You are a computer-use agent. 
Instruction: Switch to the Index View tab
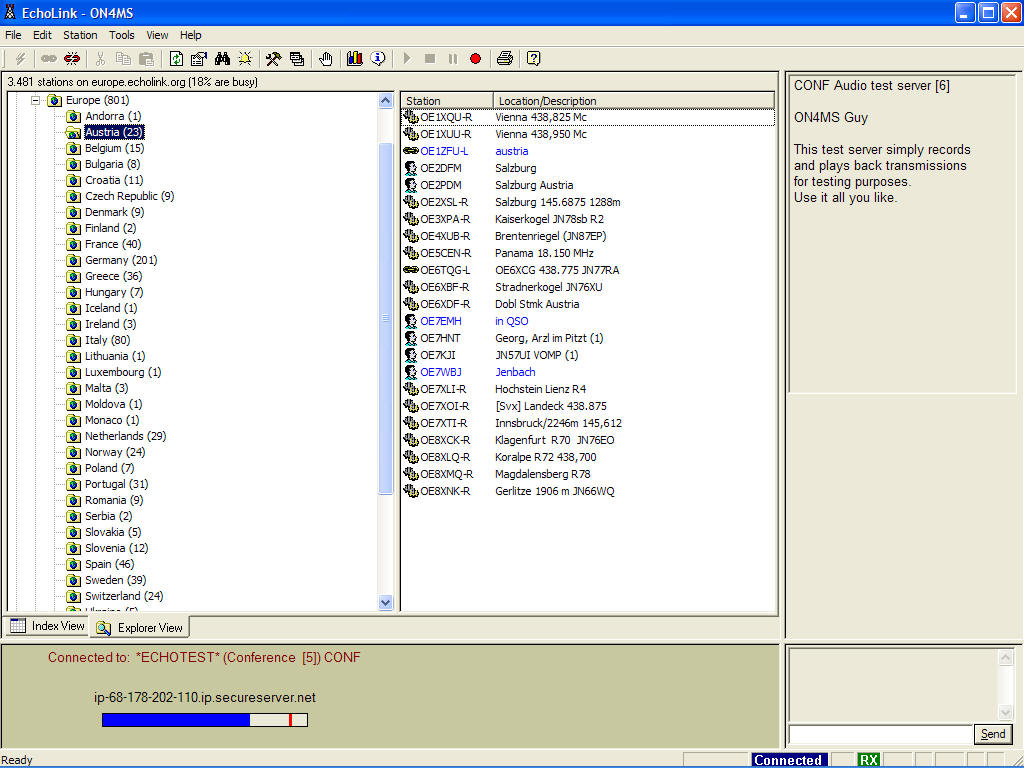(x=48, y=626)
